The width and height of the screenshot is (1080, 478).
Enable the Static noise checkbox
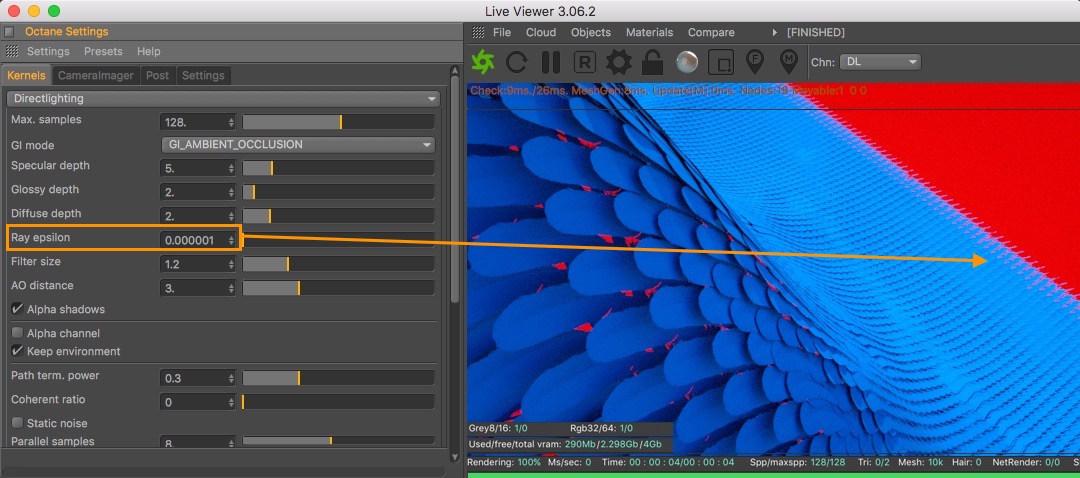[x=17, y=423]
